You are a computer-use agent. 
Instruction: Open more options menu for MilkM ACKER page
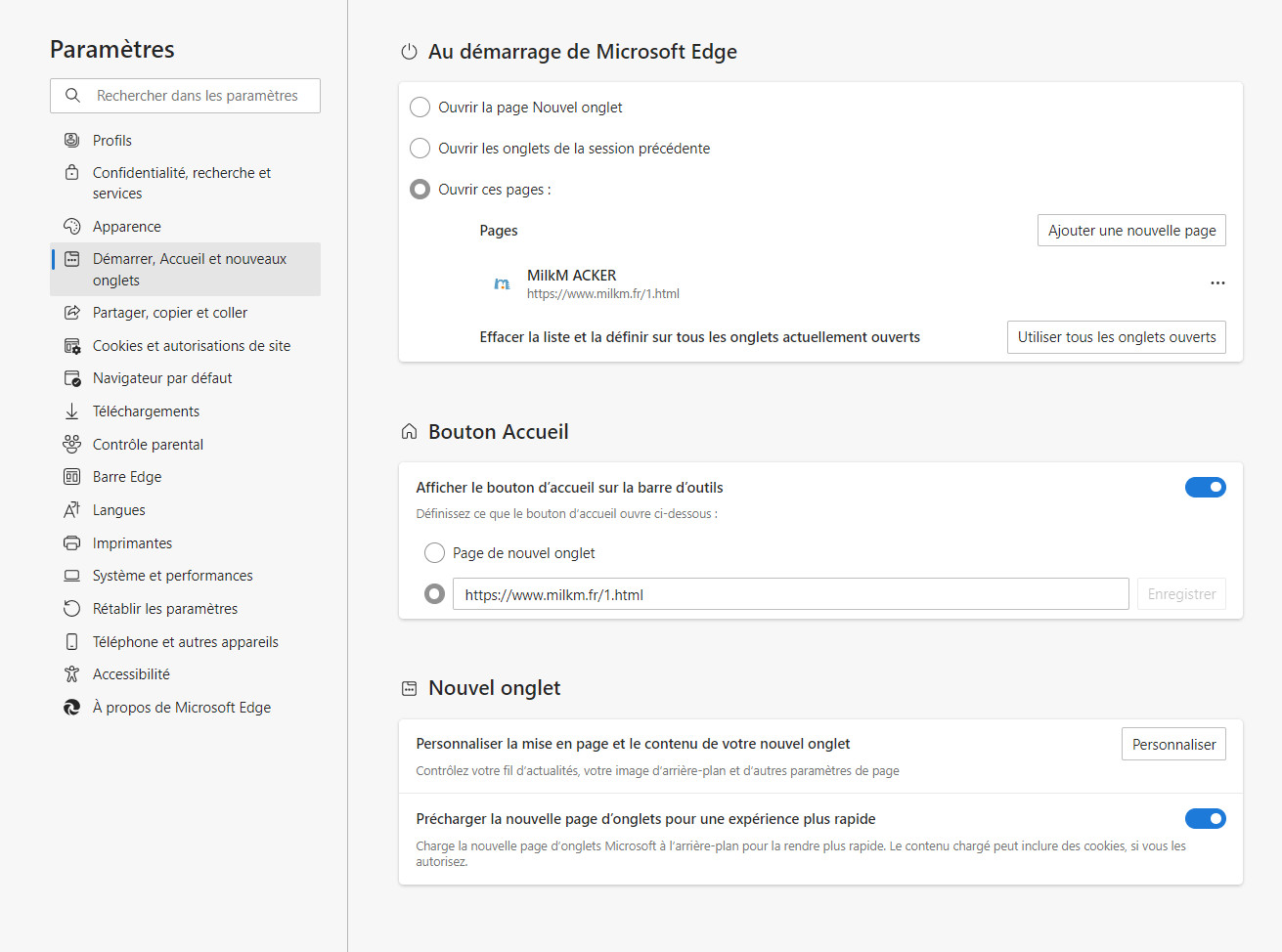[x=1217, y=283]
